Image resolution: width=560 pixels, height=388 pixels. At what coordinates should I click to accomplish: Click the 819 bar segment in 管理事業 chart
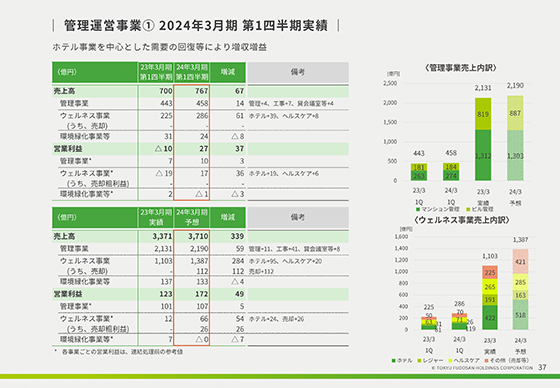pos(483,114)
